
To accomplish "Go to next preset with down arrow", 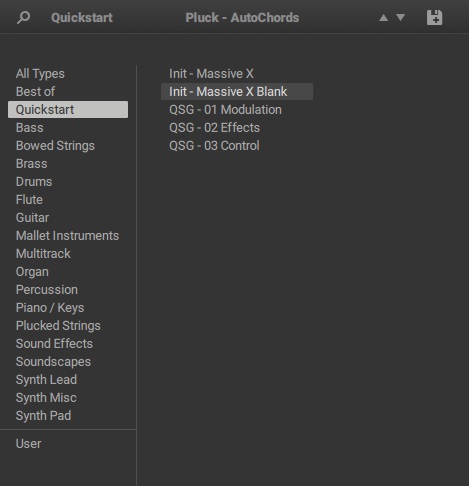I will (x=400, y=17).
